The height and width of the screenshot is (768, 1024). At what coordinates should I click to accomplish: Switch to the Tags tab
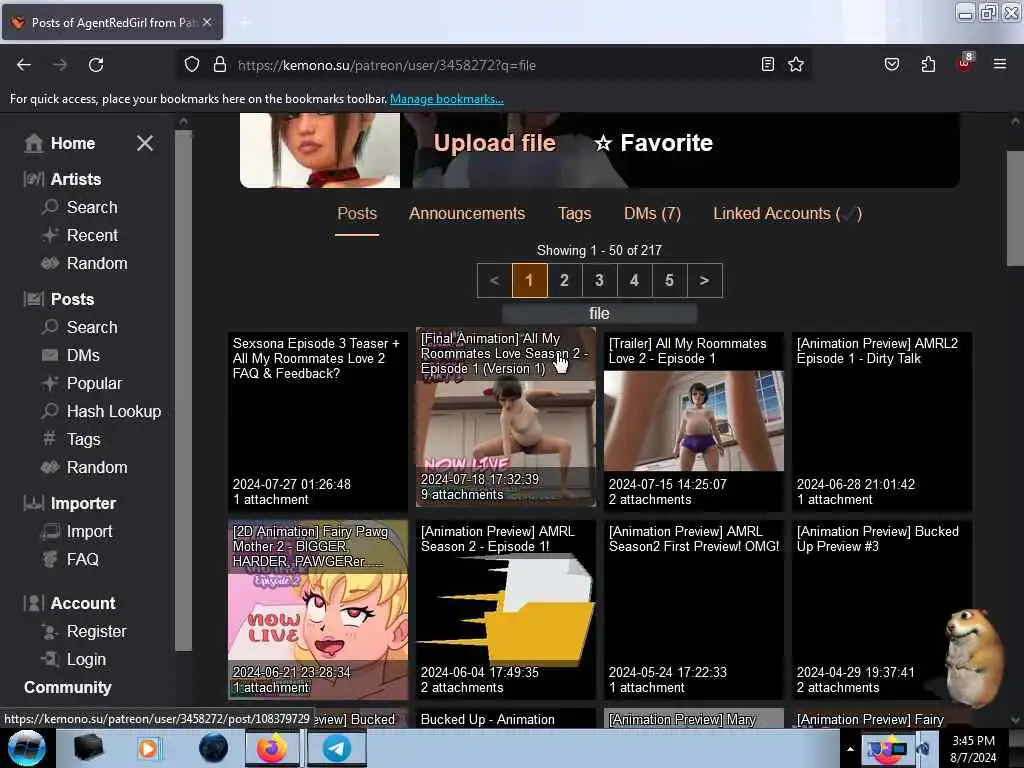[x=575, y=214]
